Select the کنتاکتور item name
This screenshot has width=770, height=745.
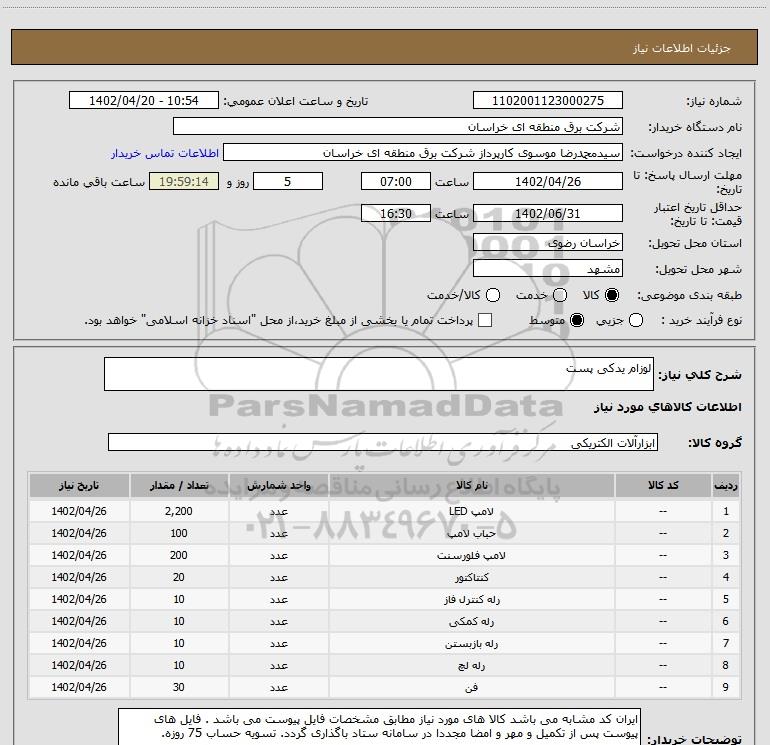coord(471,578)
